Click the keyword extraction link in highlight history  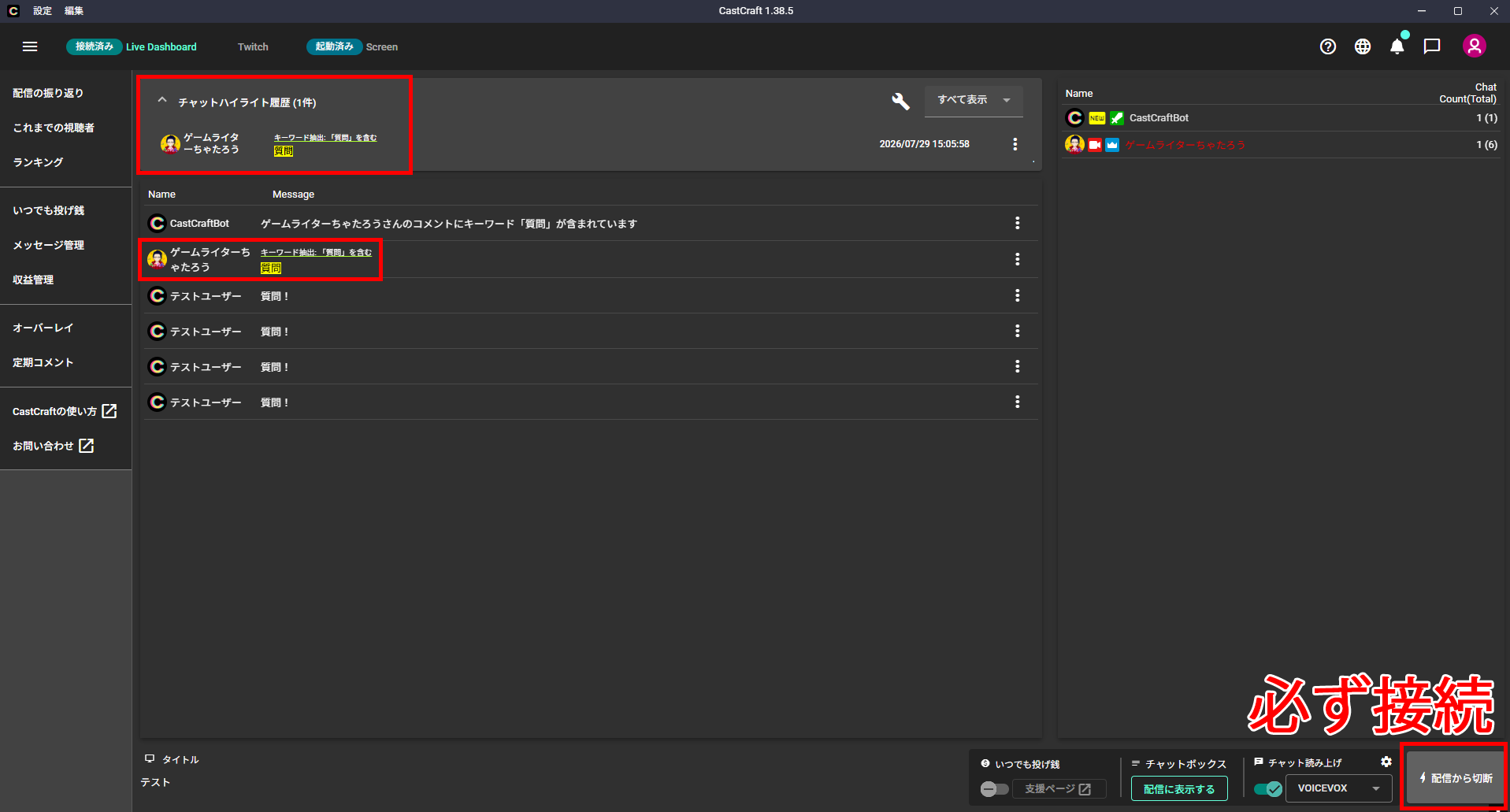[x=325, y=138]
